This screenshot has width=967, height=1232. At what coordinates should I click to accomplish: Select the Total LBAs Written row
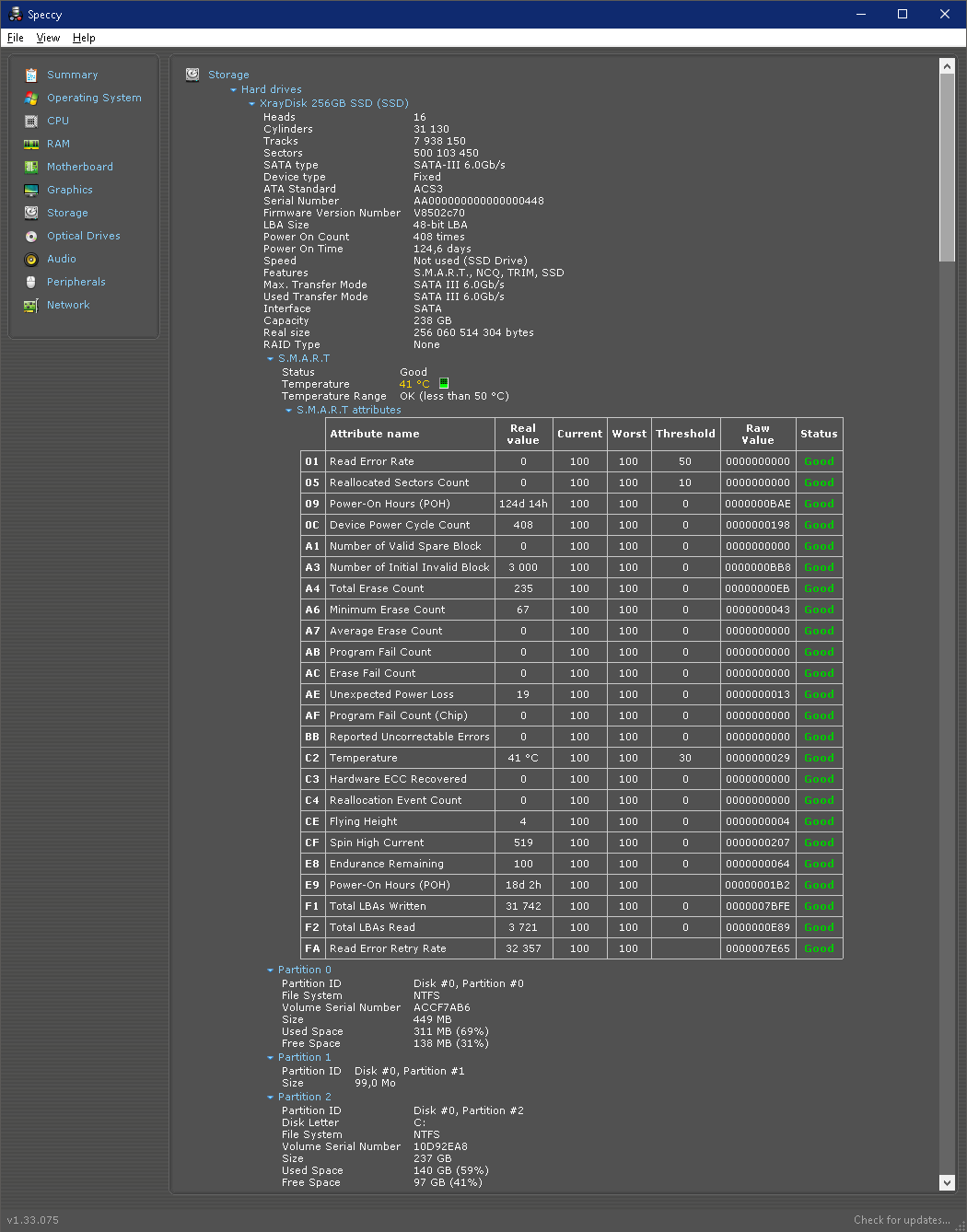click(x=572, y=906)
